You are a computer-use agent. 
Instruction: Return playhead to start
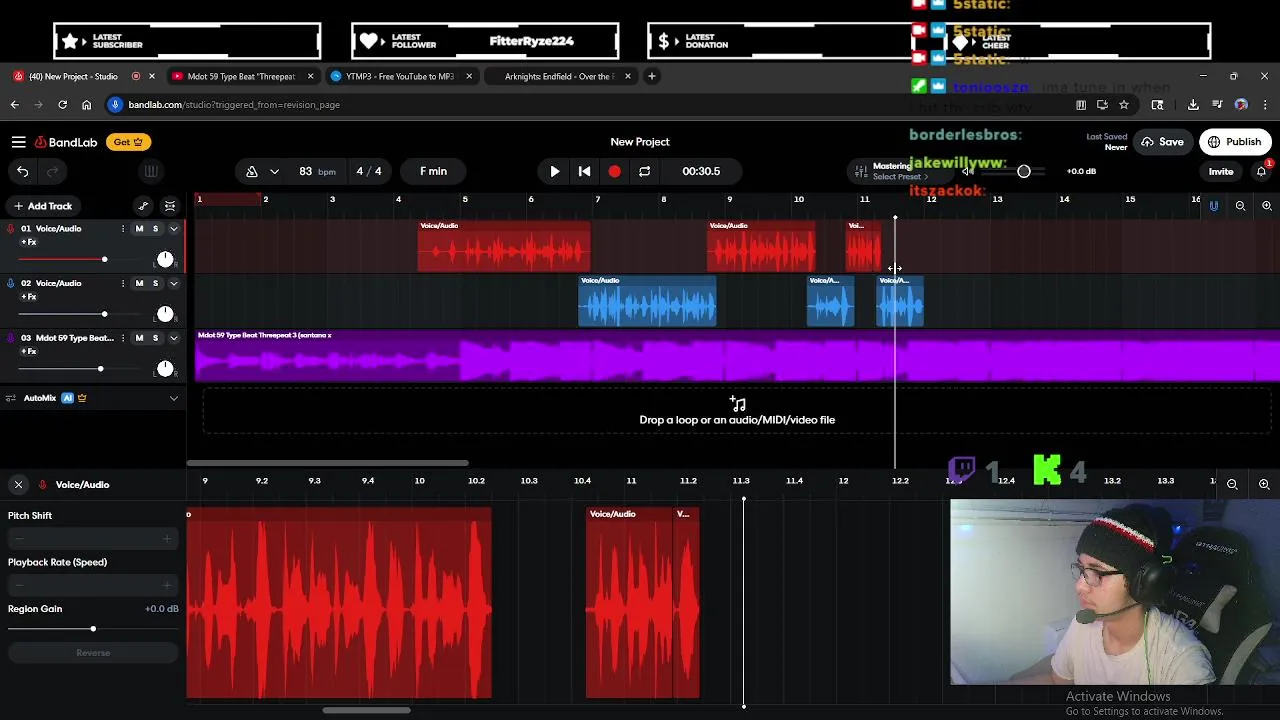(x=585, y=171)
